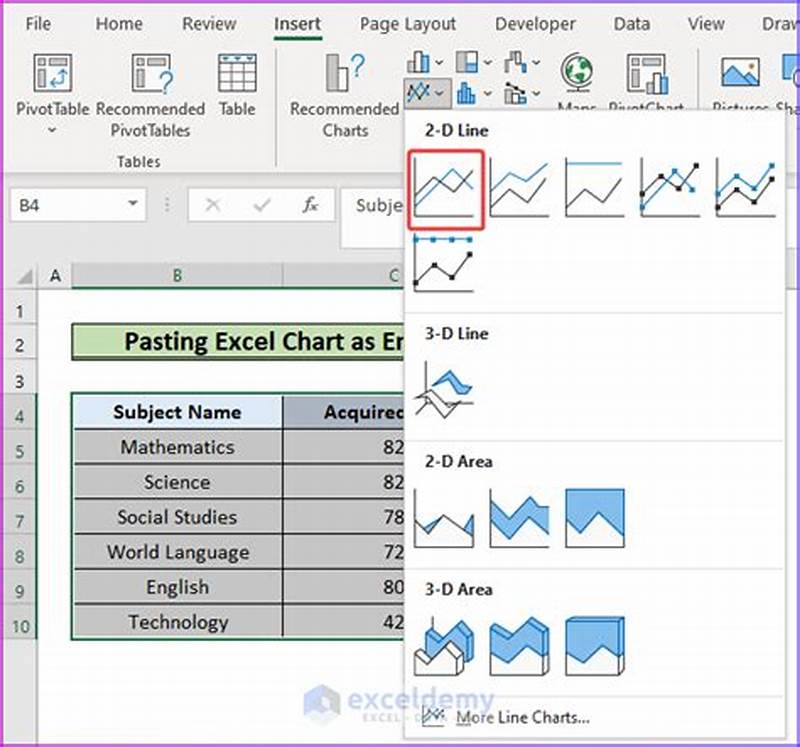
Task: Open the Data ribbon tab
Action: 632,23
